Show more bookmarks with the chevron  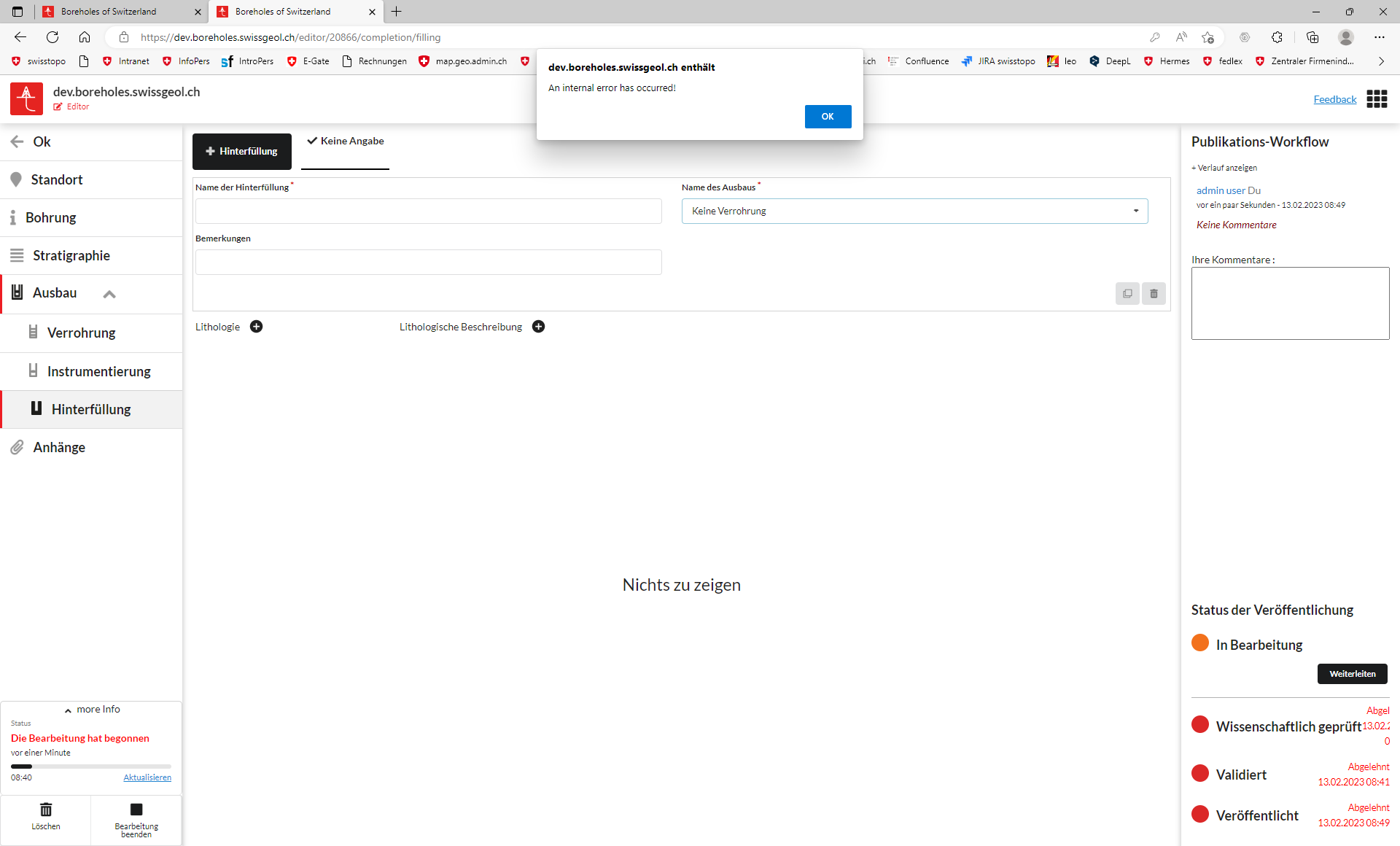coord(1381,61)
